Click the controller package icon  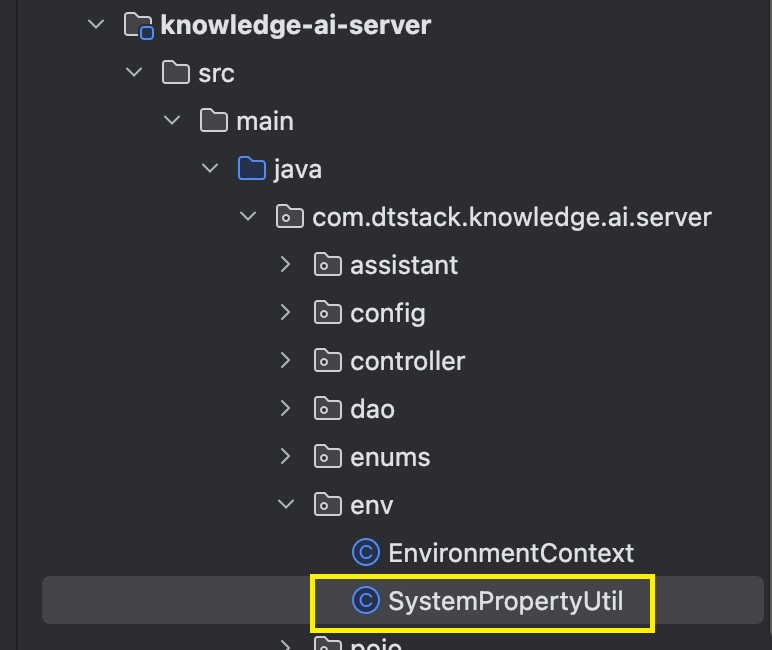pos(327,360)
